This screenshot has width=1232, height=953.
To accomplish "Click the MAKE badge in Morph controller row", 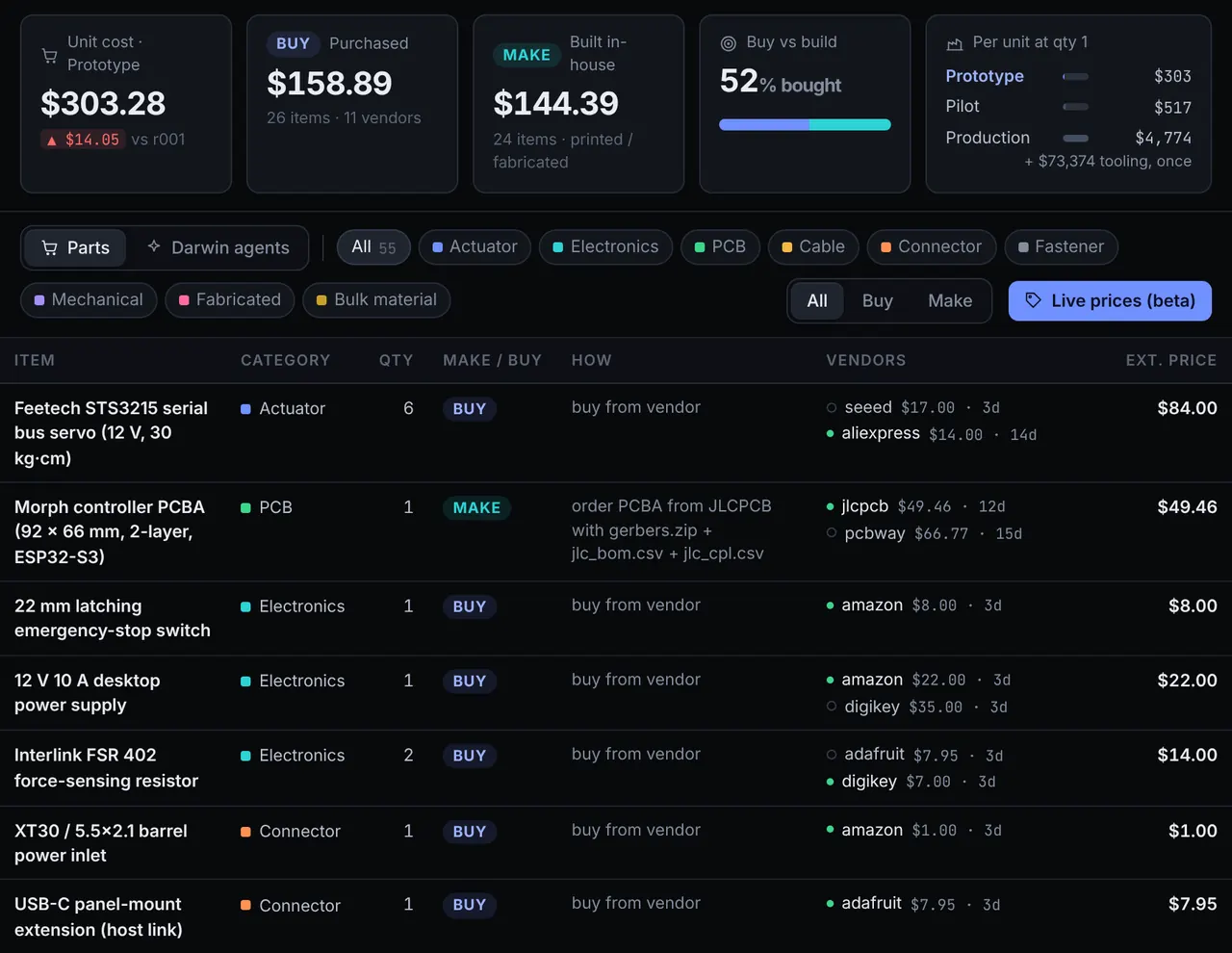I will [476, 508].
